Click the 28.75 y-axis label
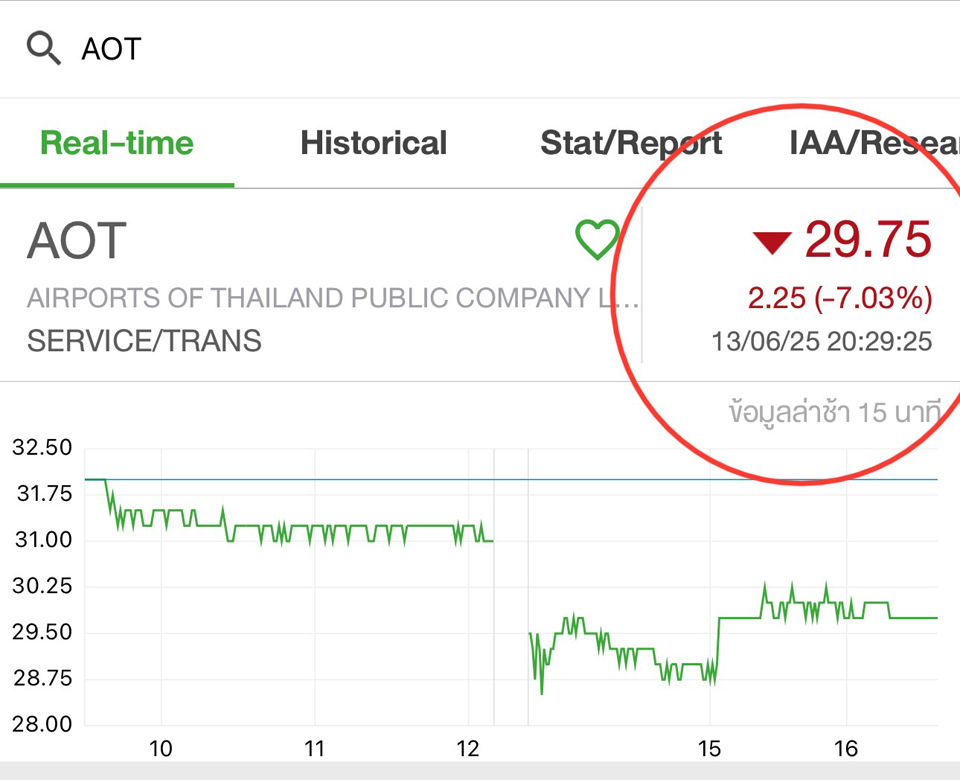This screenshot has width=960, height=780. [x=43, y=678]
